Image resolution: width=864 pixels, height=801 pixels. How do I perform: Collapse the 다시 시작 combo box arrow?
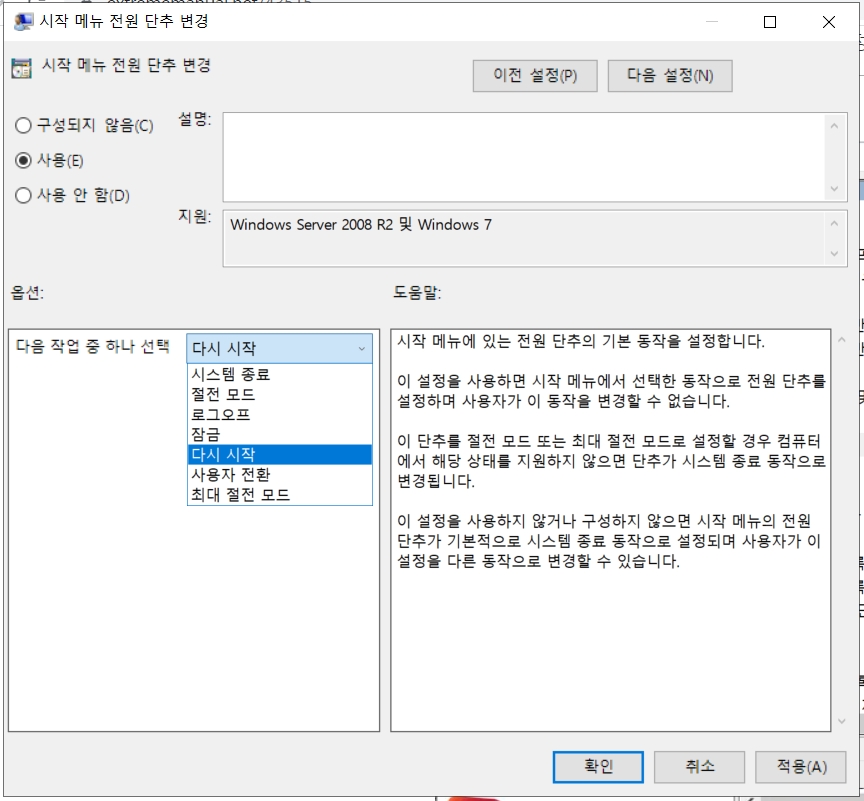click(361, 349)
